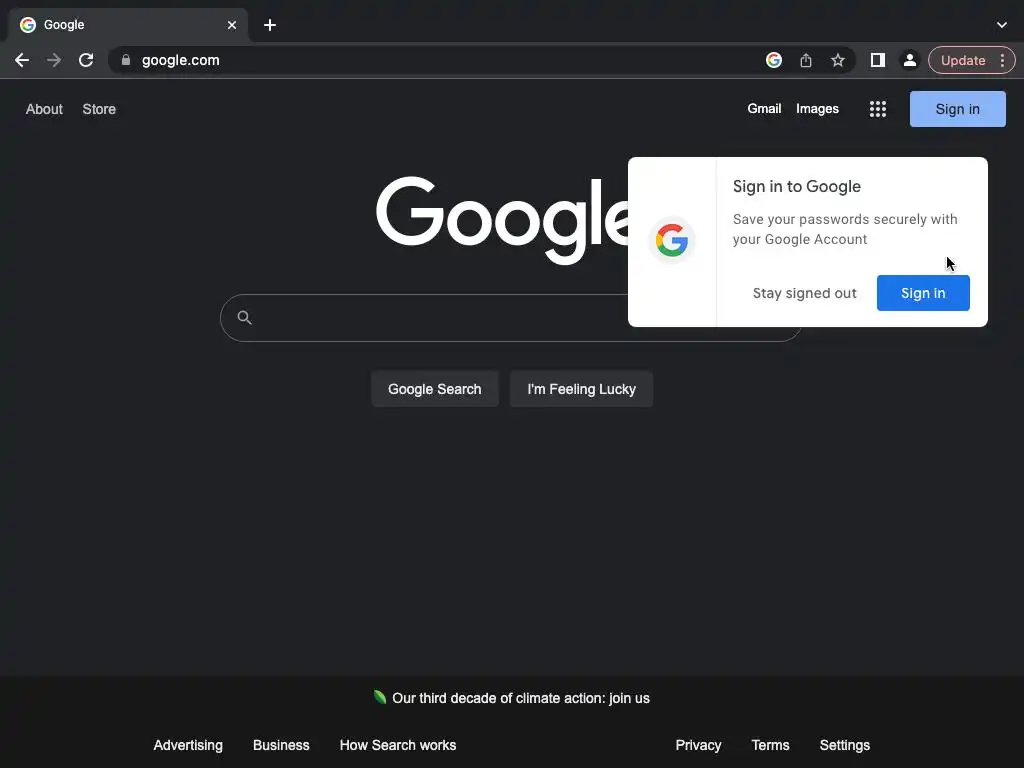The image size is (1024, 768).
Task: Share this page using the share icon
Action: pyautogui.click(x=806, y=60)
